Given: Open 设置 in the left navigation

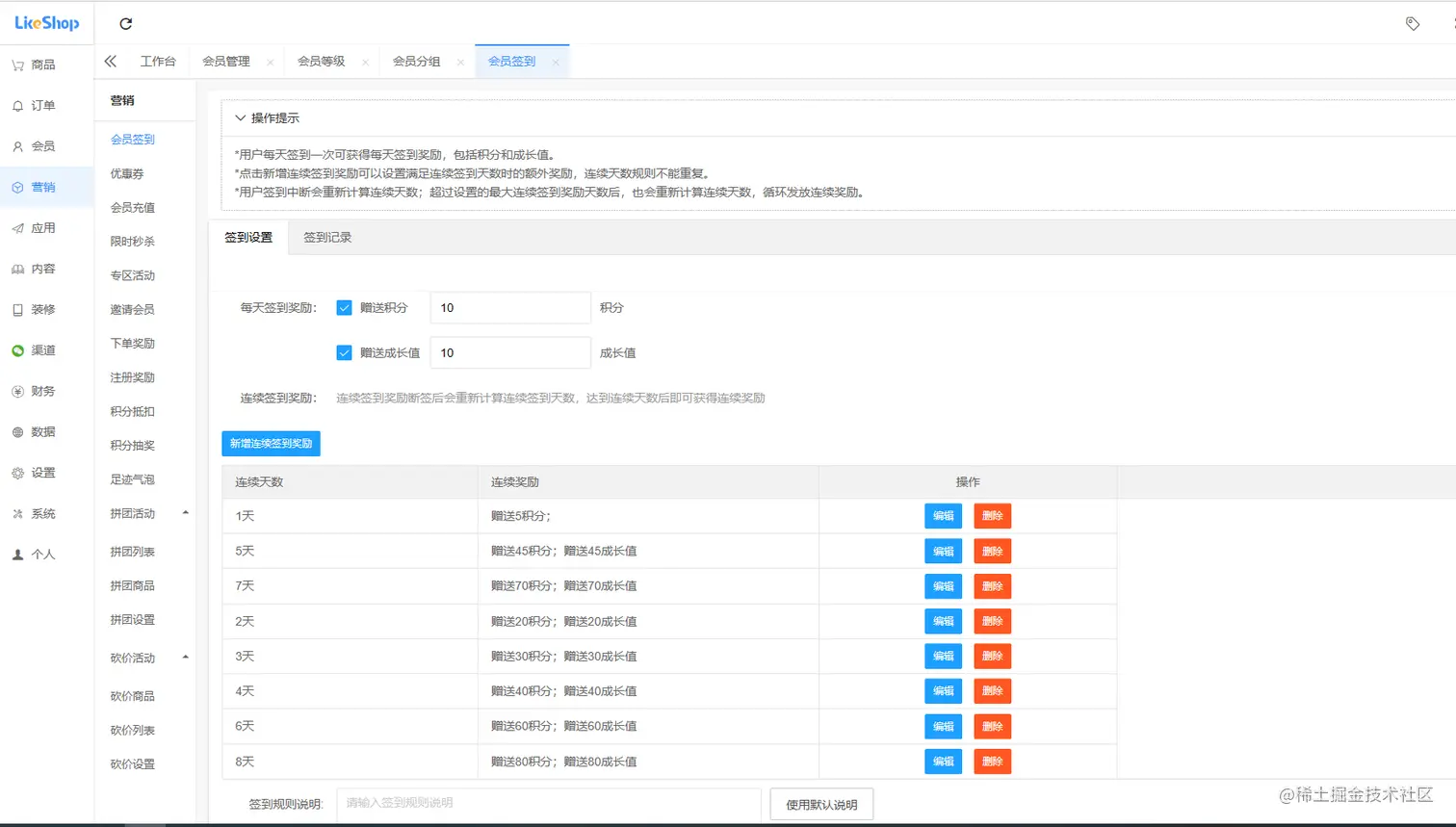Looking at the screenshot, I should coord(42,473).
